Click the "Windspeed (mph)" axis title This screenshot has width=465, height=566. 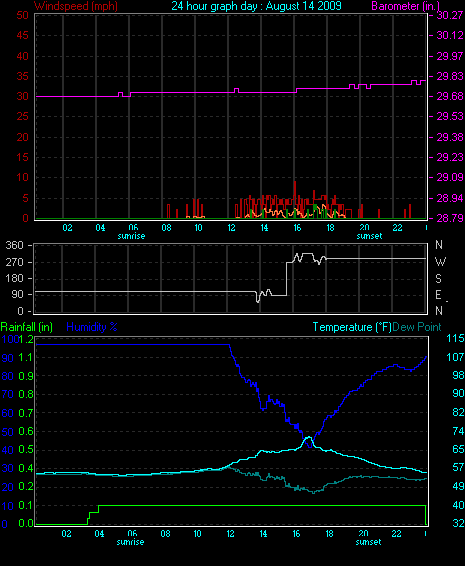click(76, 6)
